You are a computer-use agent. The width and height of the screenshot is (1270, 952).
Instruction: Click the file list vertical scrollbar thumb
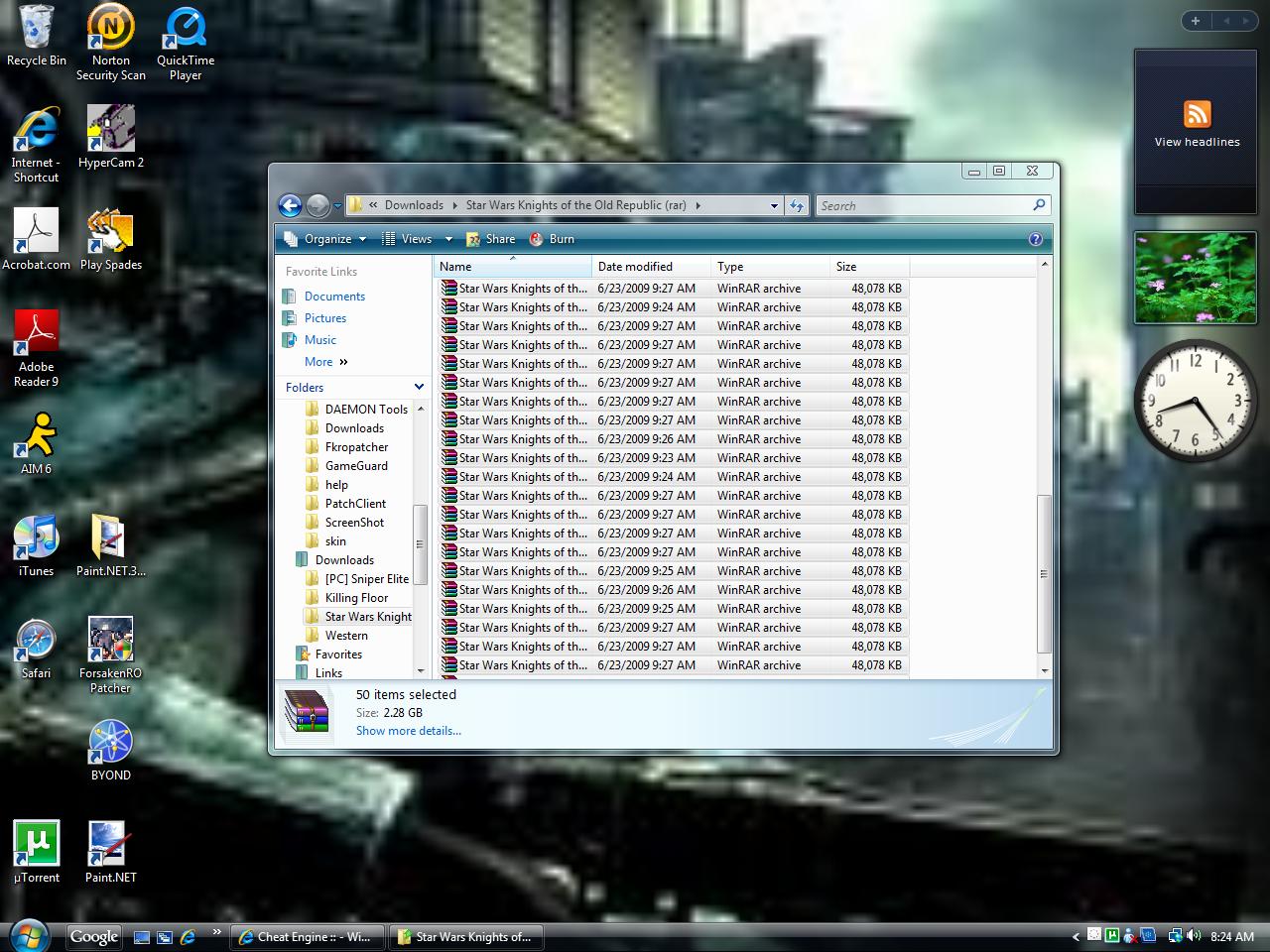point(1044,573)
